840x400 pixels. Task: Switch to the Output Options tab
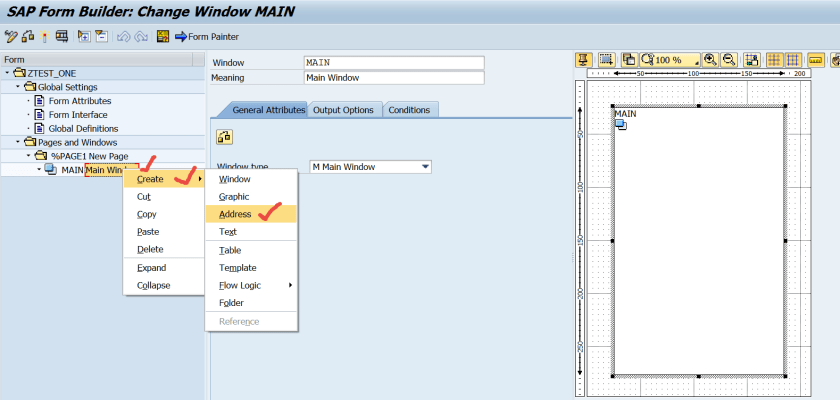tap(343, 110)
